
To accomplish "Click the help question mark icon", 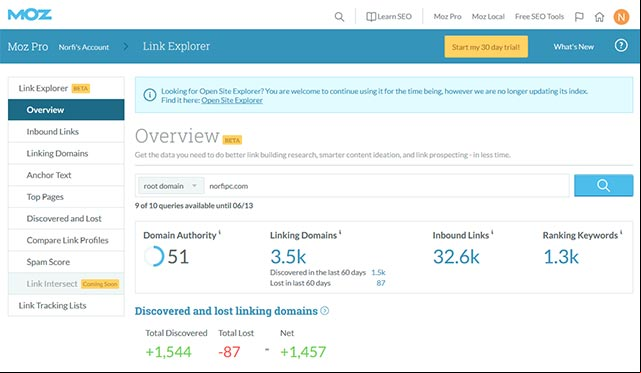I will click(621, 45).
